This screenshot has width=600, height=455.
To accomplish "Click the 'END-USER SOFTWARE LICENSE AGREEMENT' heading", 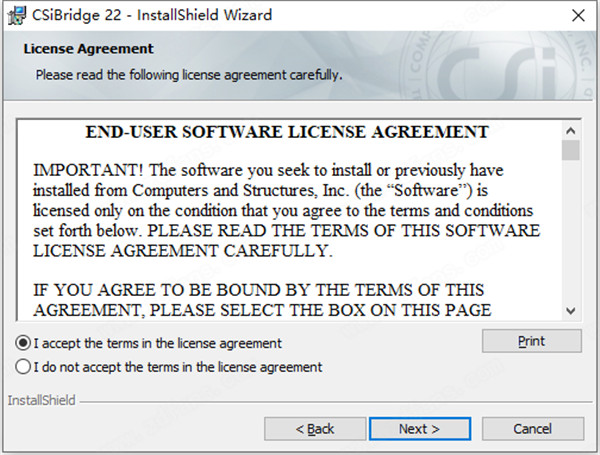I will click(x=287, y=132).
